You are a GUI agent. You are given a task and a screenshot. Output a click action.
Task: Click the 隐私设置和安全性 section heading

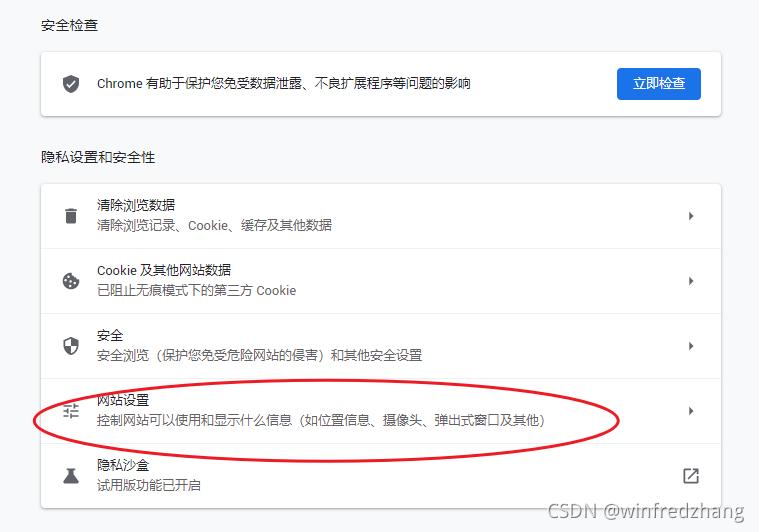tap(98, 157)
